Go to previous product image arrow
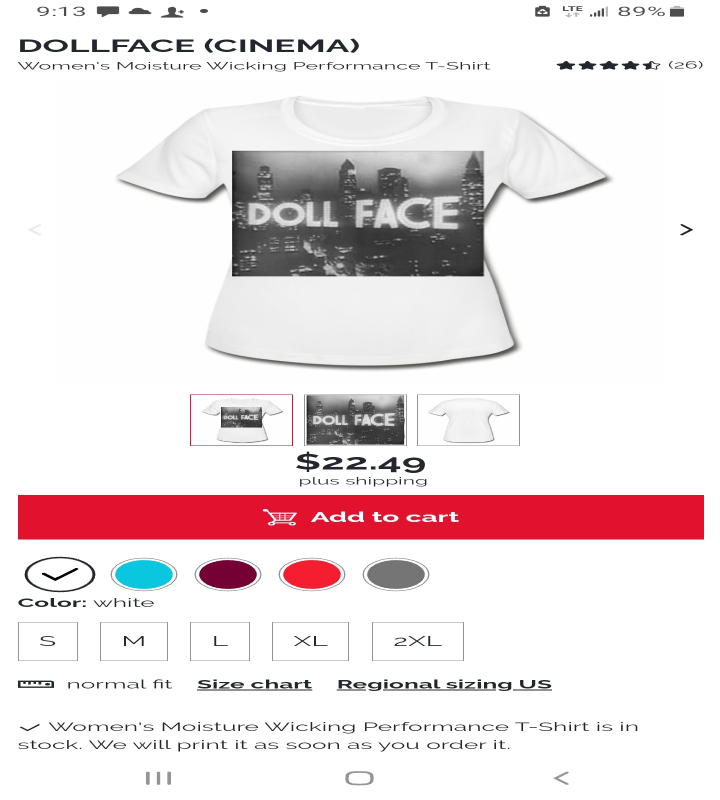Viewport: 720px width, 800px height. click(x=35, y=230)
